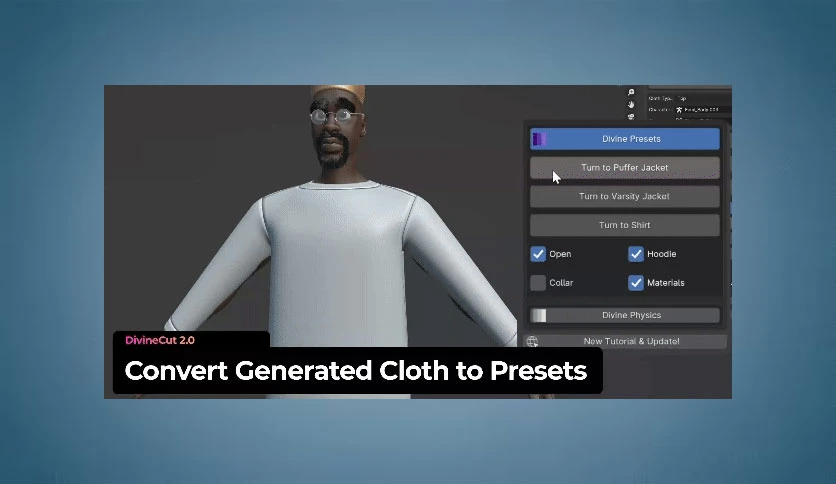The height and width of the screenshot is (484, 836).
Task: Open the Cloth Type dropdown field
Action: pyautogui.click(x=703, y=99)
